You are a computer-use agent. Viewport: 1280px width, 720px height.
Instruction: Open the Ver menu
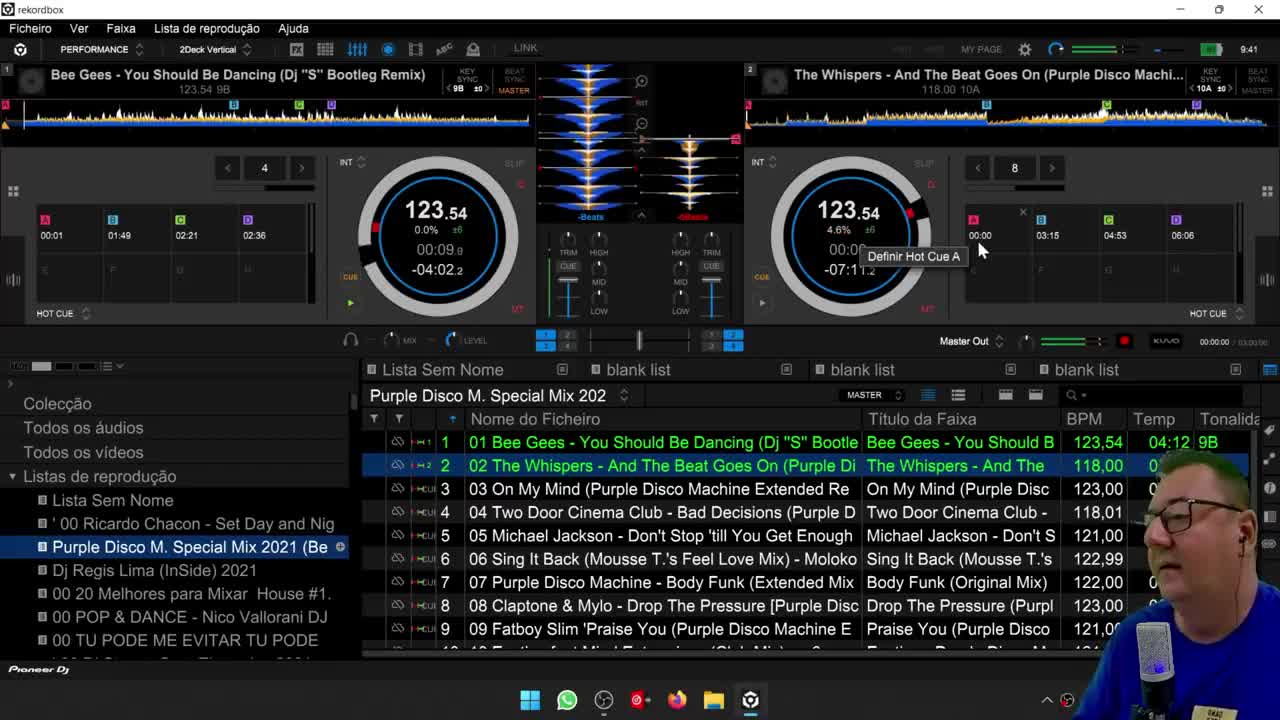(79, 28)
